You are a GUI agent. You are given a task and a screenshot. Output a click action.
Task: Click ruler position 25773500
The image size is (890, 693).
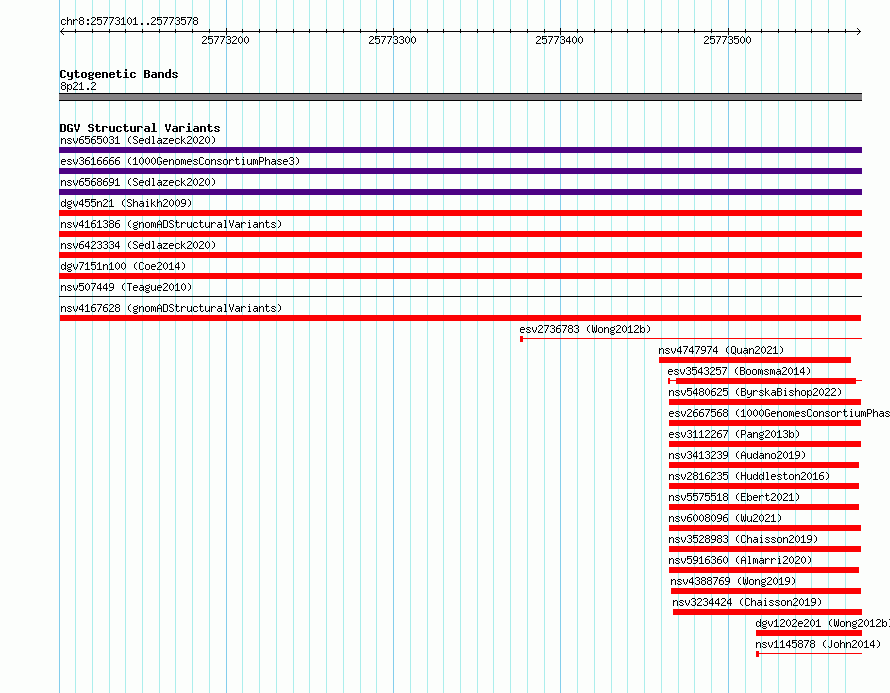[x=727, y=40]
